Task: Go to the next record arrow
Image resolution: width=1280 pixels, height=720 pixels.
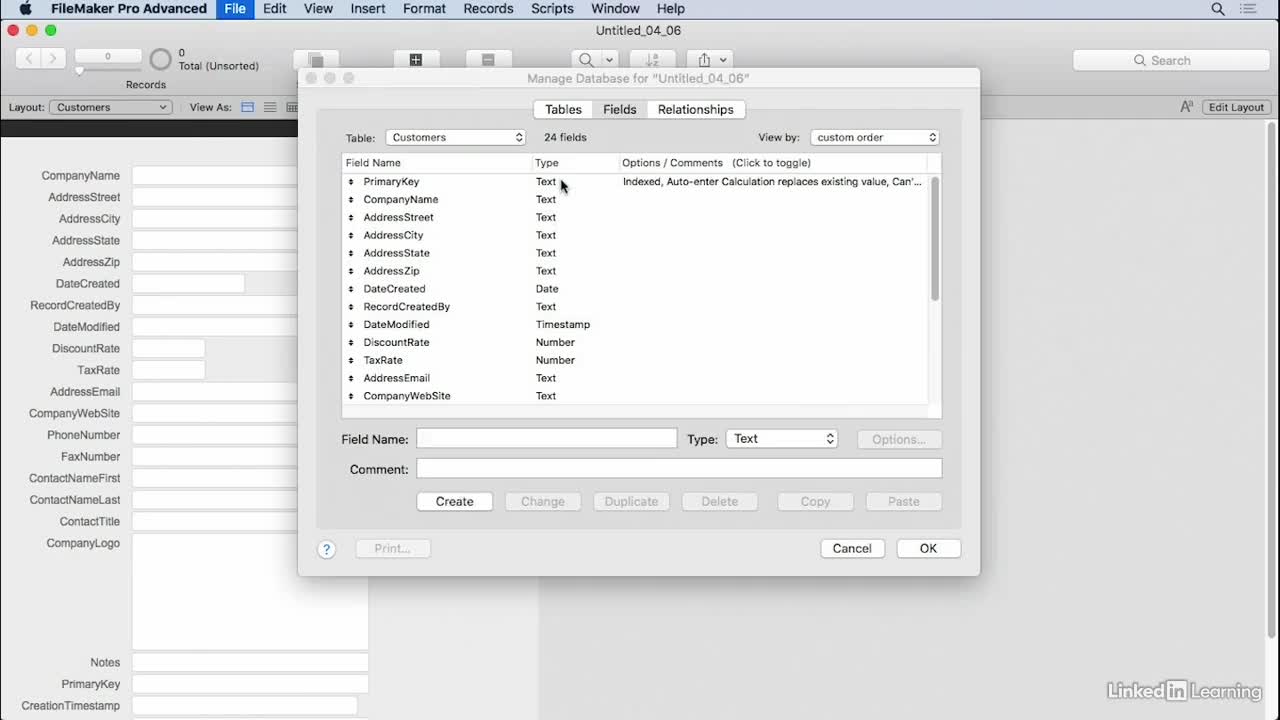Action: [x=53, y=59]
